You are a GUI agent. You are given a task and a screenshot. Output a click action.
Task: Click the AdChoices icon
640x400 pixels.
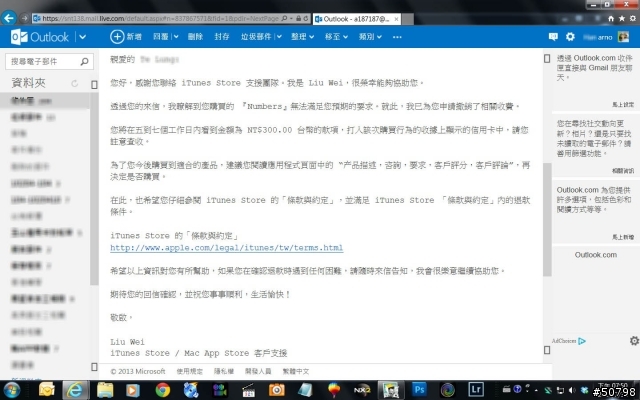coord(582,341)
